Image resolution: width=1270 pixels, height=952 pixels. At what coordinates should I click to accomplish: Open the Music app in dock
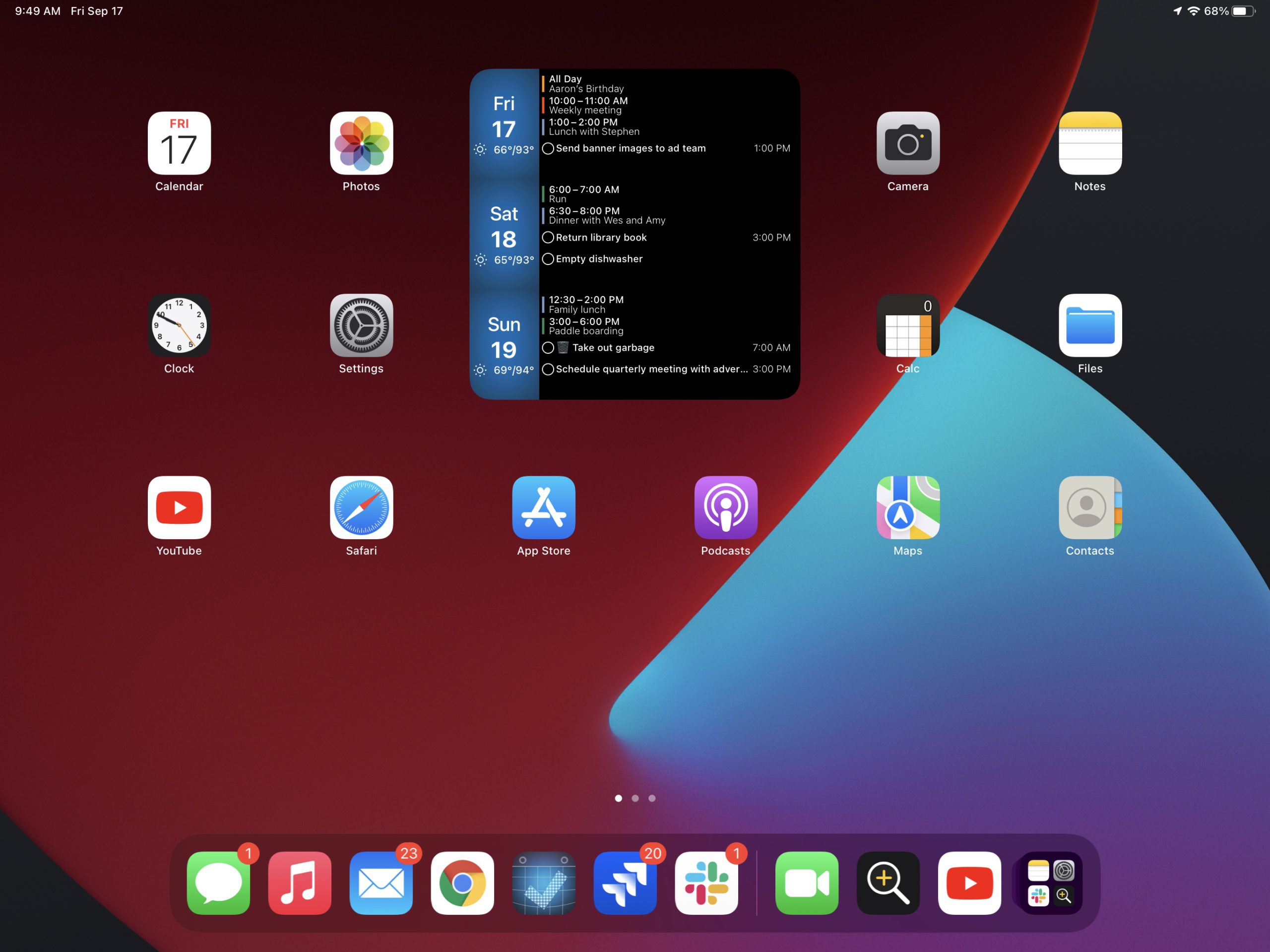[300, 883]
